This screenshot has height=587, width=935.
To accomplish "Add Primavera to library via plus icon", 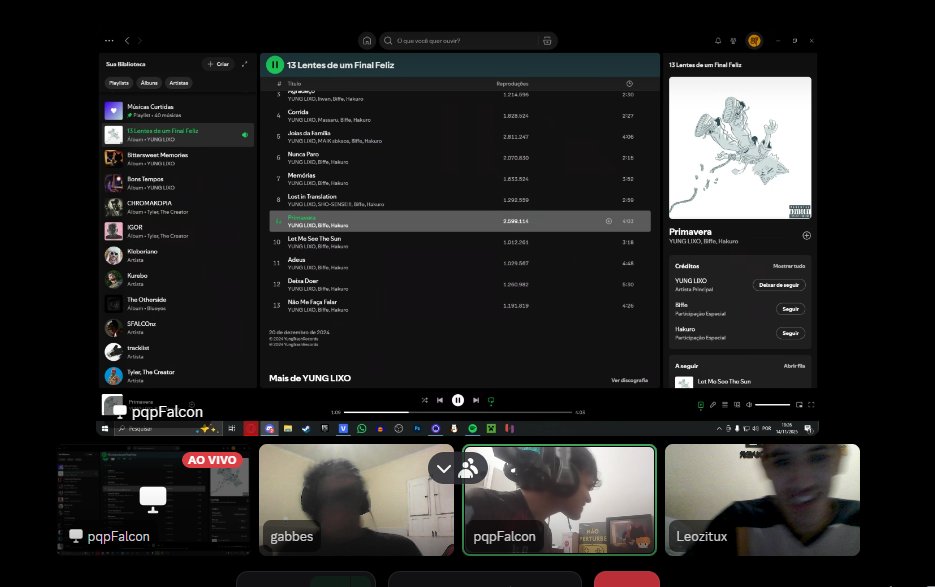I will pos(806,236).
